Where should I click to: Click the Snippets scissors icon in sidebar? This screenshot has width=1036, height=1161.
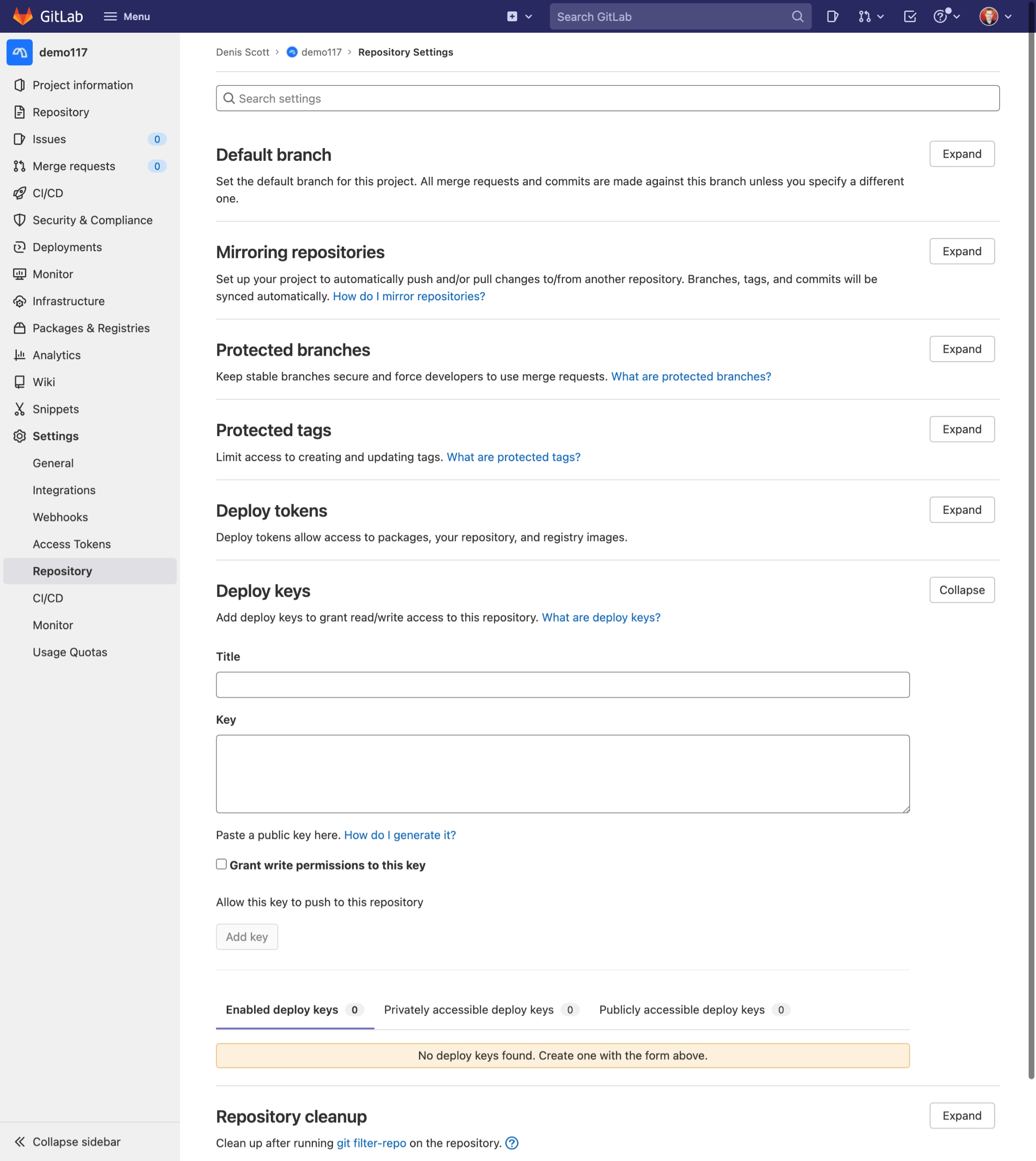click(20, 409)
